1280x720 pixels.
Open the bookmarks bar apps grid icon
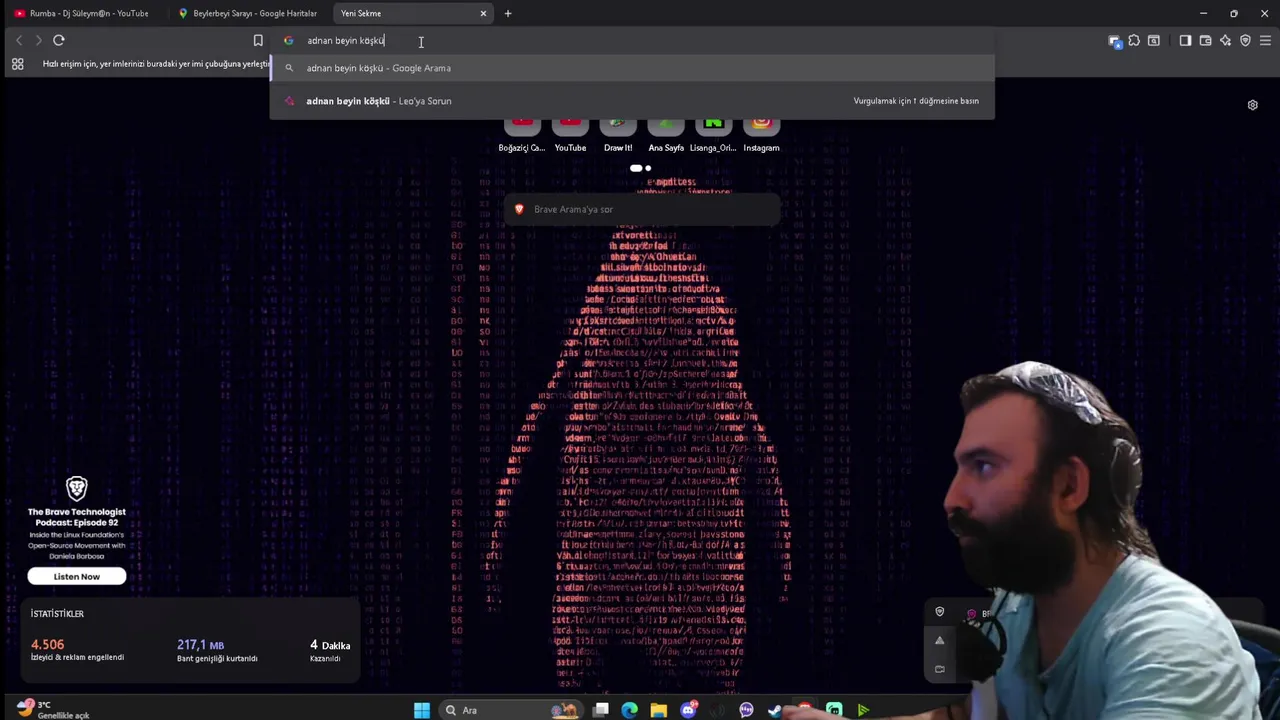click(17, 64)
